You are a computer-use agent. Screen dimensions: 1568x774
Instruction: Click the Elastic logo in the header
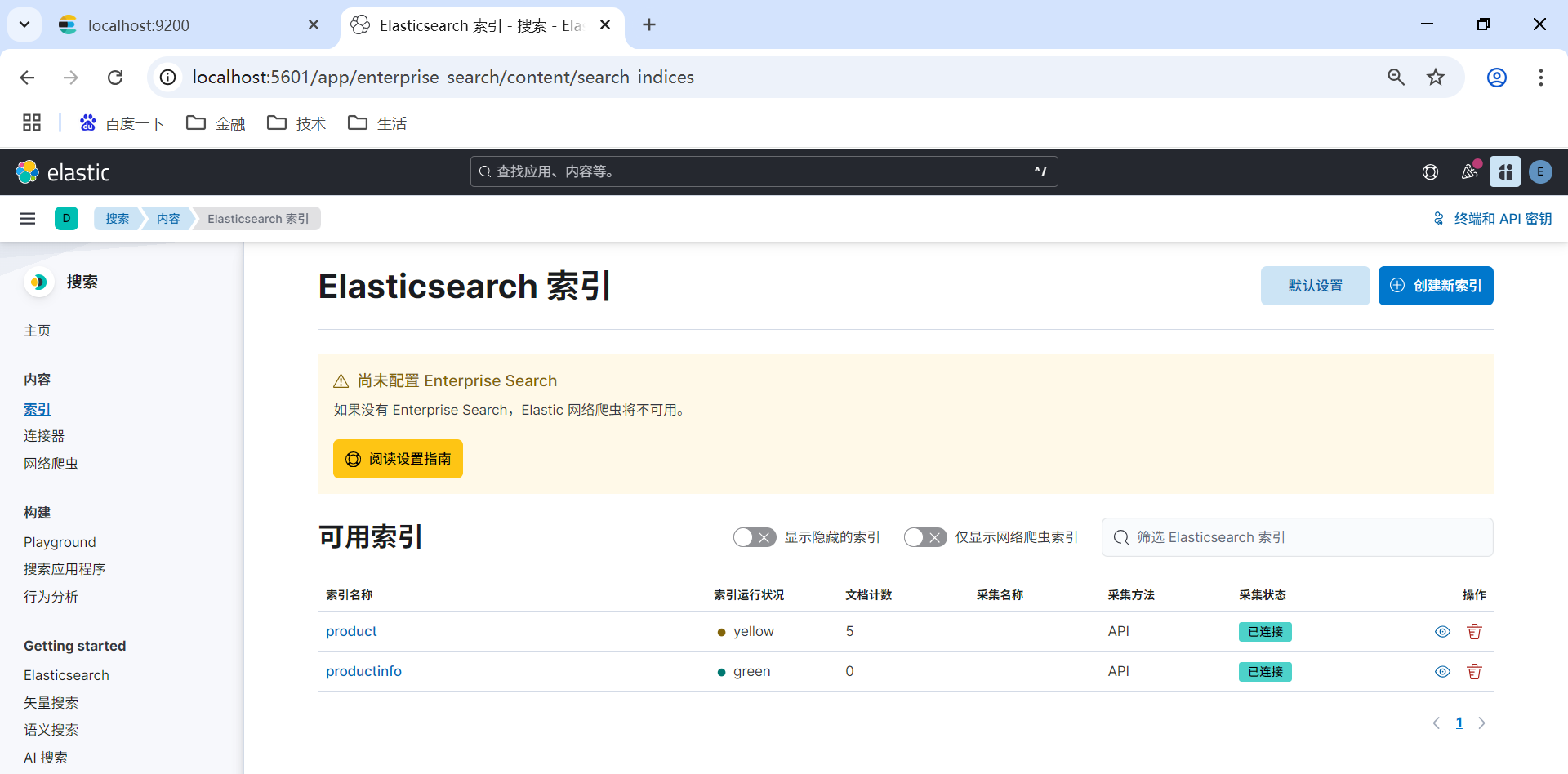pyautogui.click(x=63, y=172)
